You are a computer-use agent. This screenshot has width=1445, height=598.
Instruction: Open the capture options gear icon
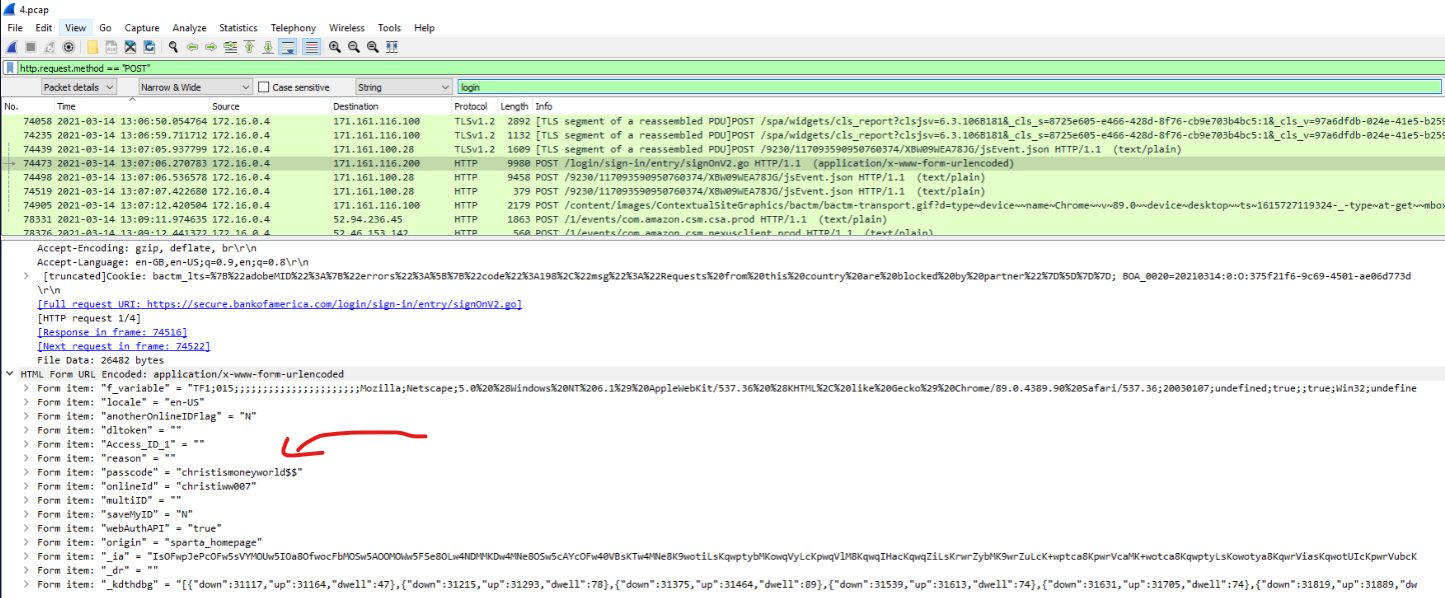pyautogui.click(x=68, y=47)
